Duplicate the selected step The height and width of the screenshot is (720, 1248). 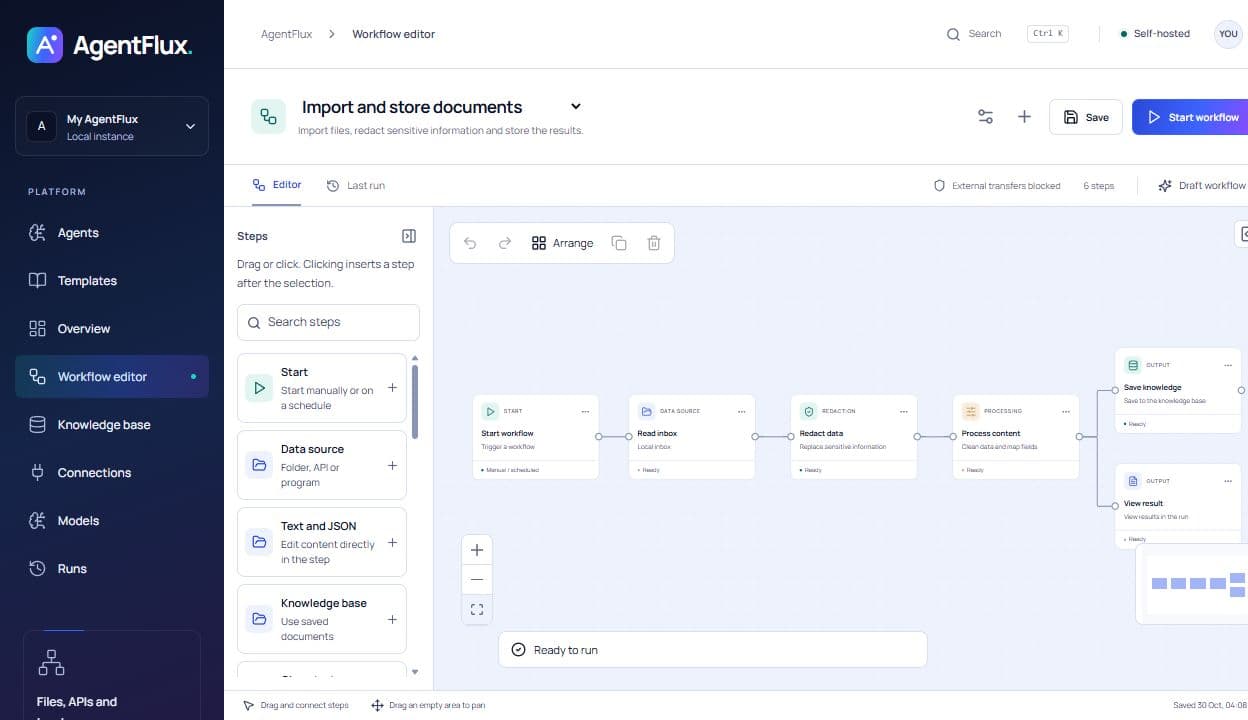(619, 243)
